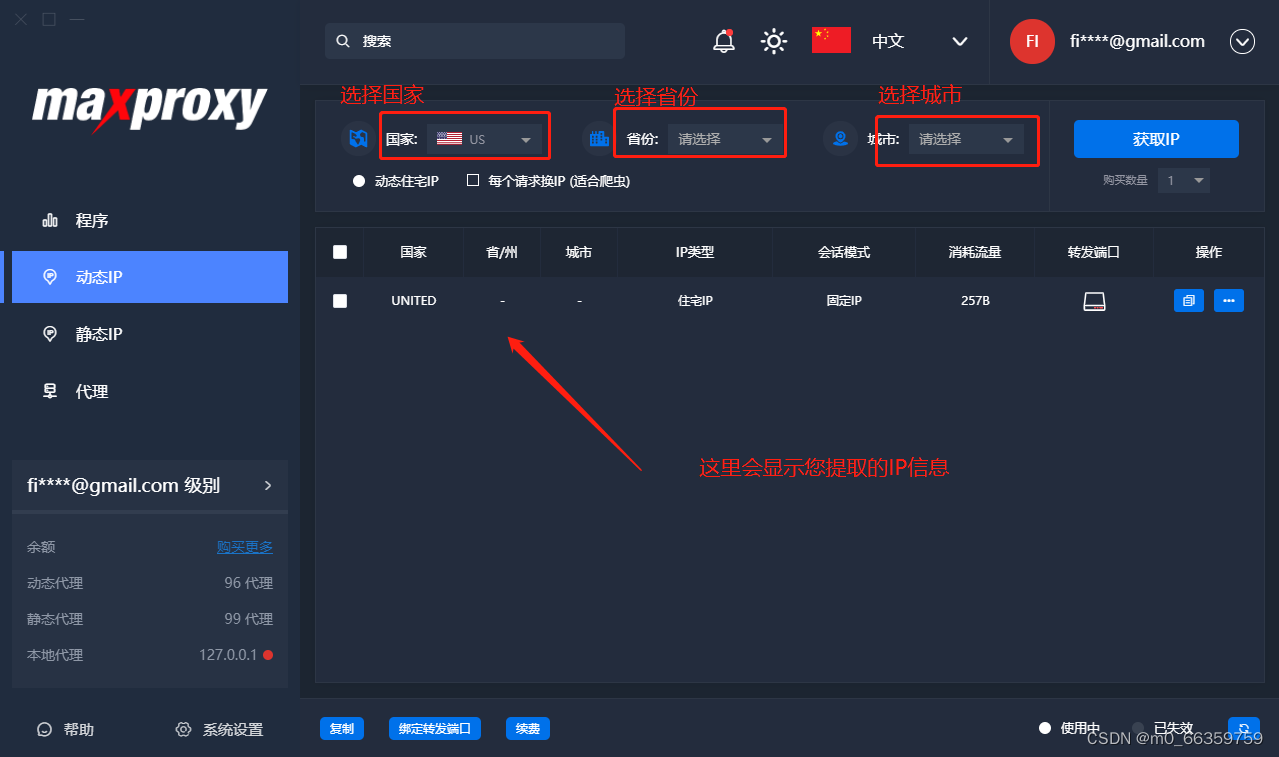
Task: Open the more actions ellipsis on the IP row
Action: 1228,300
